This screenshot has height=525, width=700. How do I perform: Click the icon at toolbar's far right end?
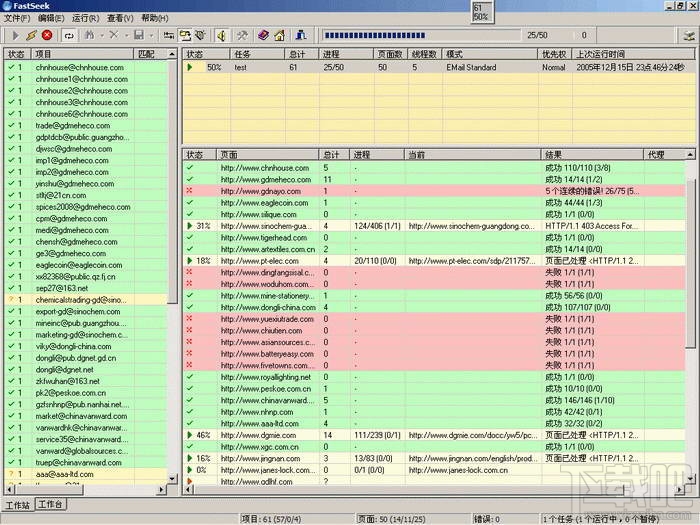[689, 35]
